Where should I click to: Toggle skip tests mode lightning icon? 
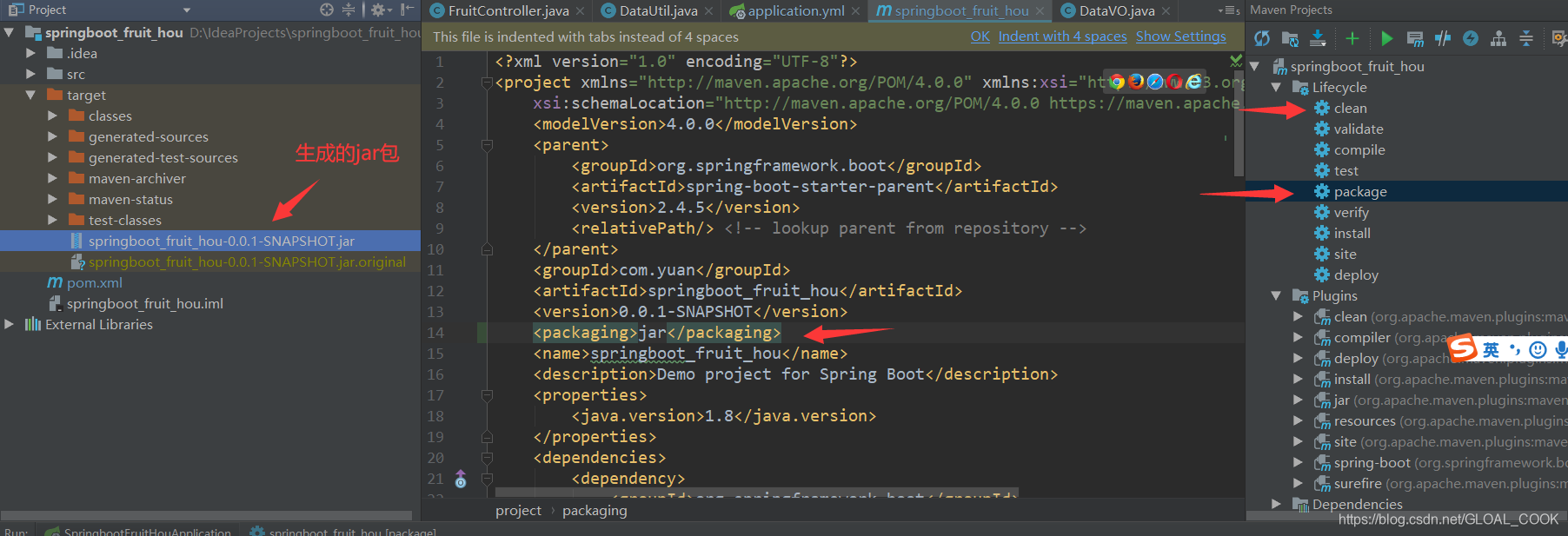click(x=1471, y=38)
